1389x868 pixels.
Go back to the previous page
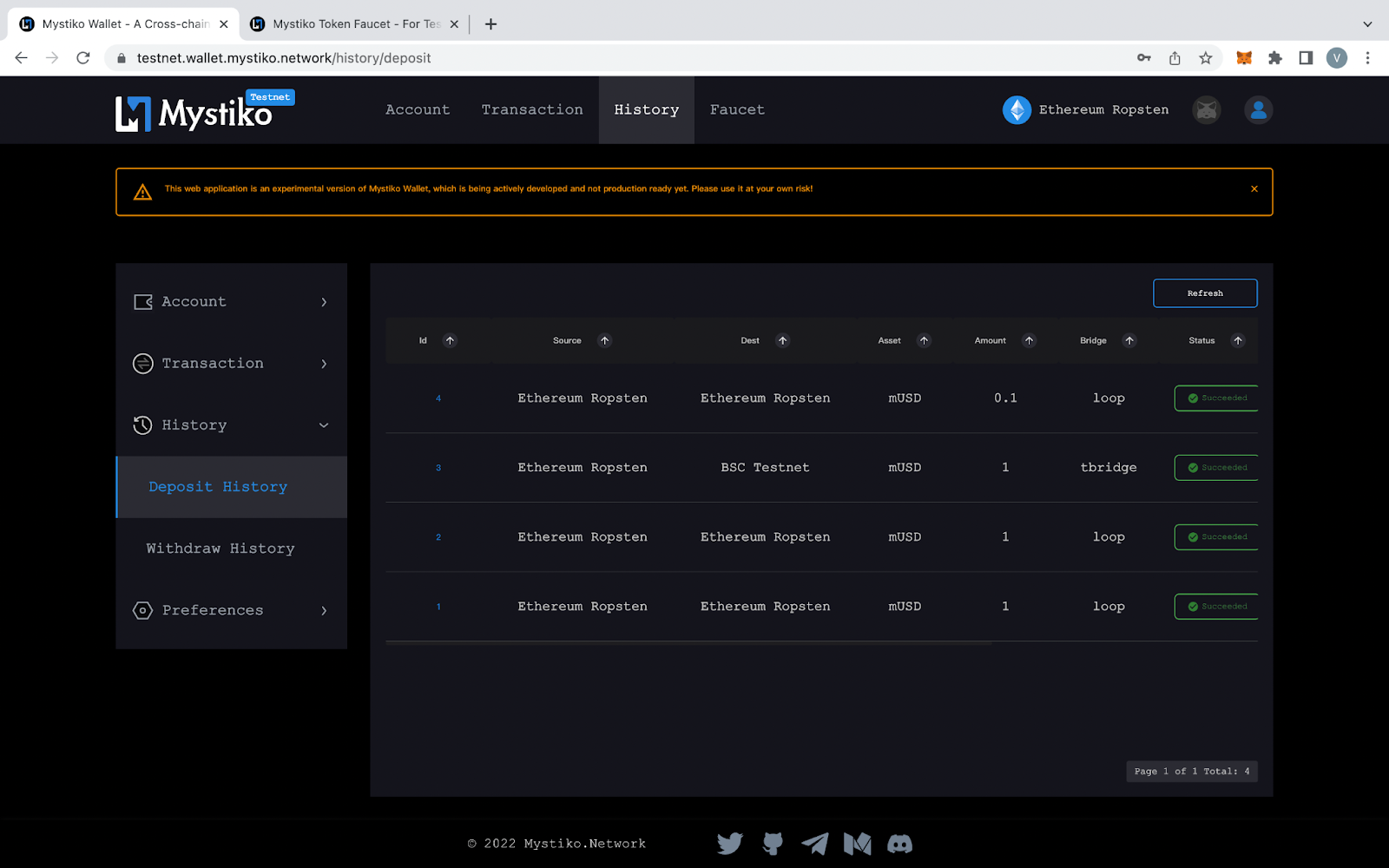point(22,58)
